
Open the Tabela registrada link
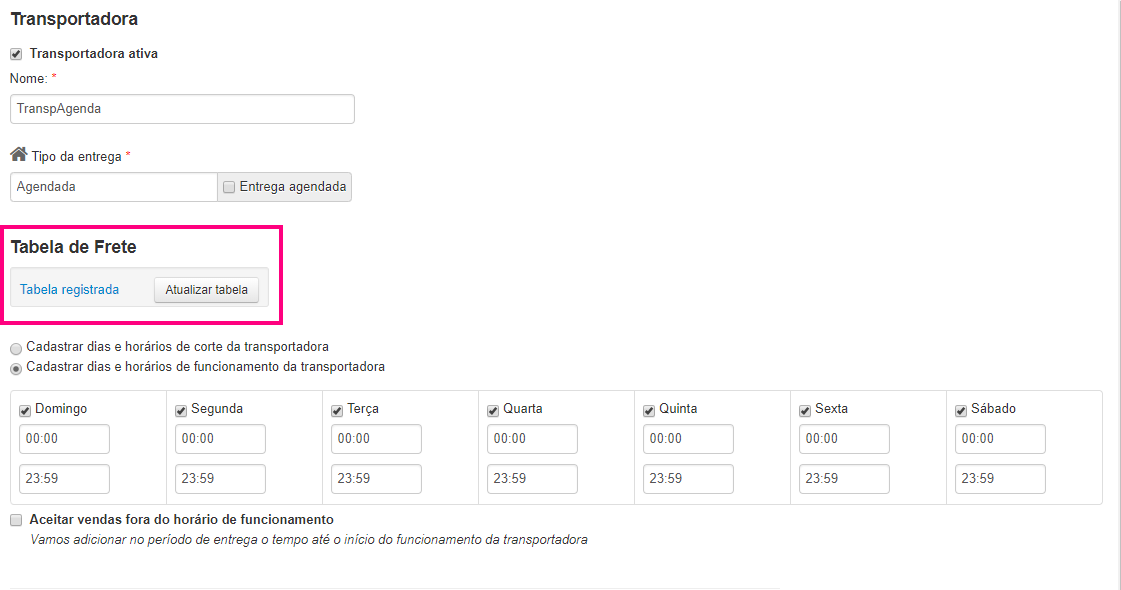coord(69,290)
